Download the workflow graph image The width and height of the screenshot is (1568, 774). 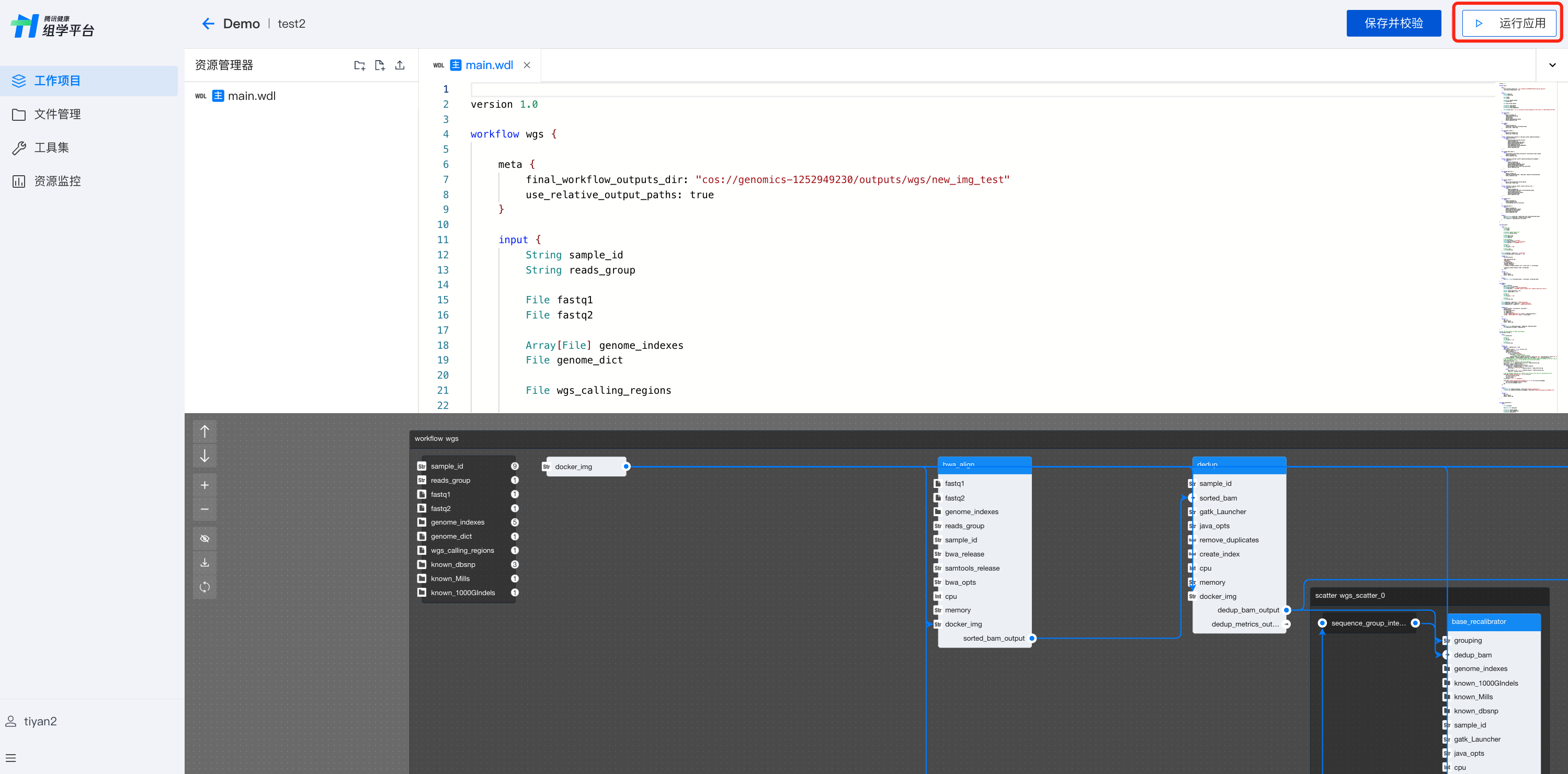[x=204, y=563]
